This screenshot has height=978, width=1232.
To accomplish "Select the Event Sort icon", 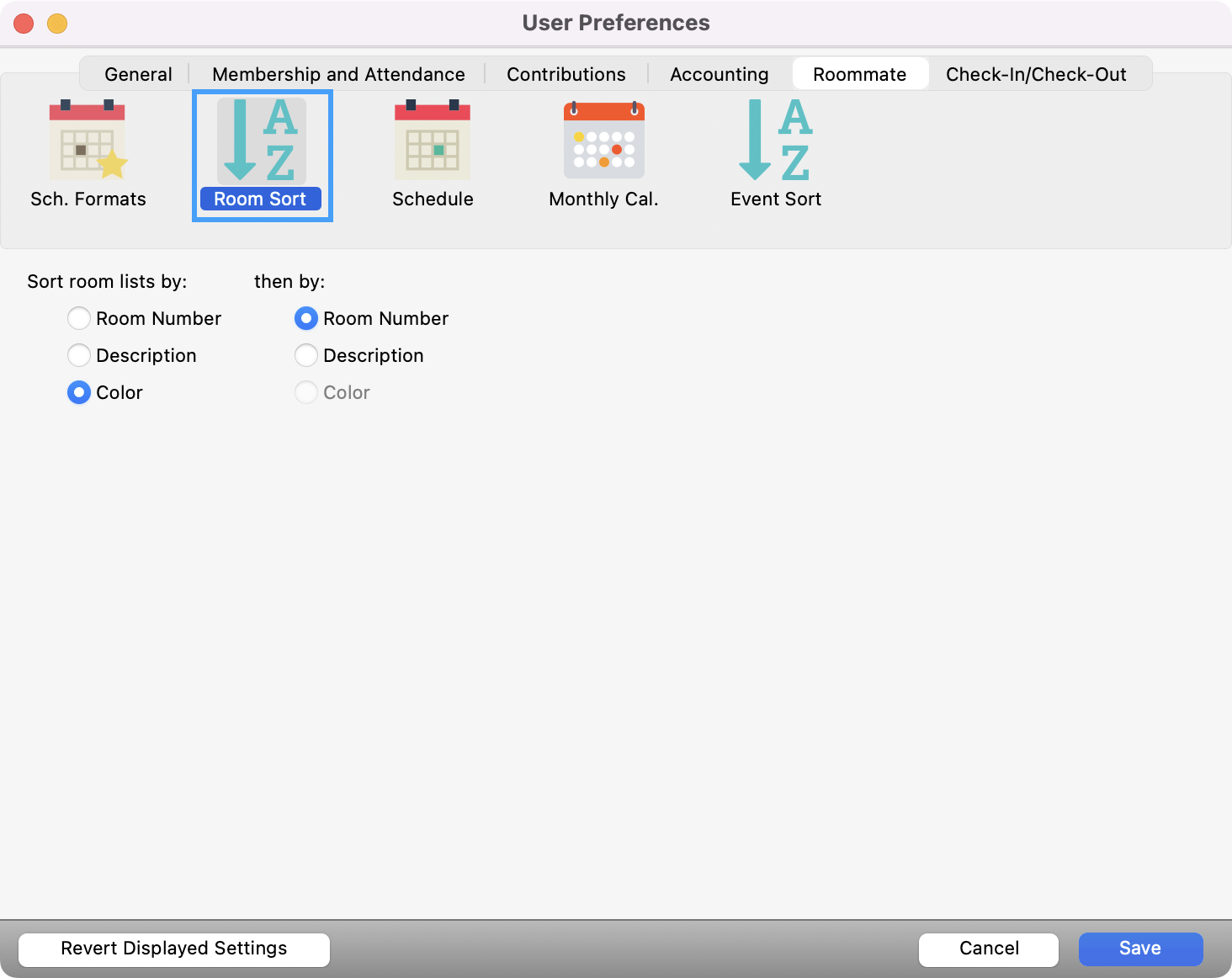I will click(775, 141).
